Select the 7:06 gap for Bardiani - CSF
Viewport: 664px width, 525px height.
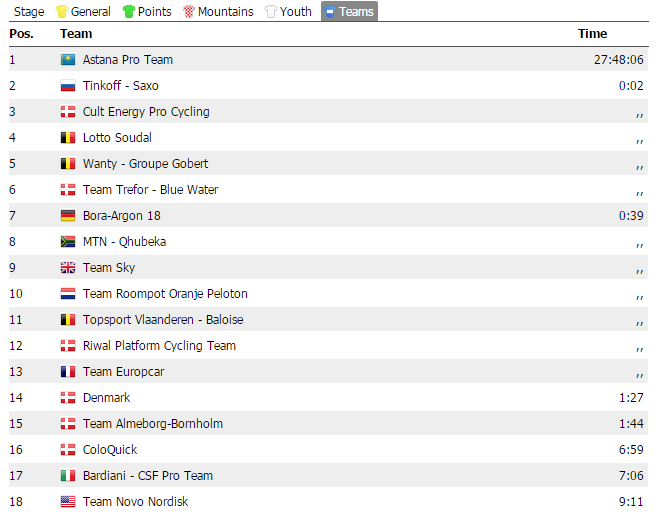pos(631,476)
